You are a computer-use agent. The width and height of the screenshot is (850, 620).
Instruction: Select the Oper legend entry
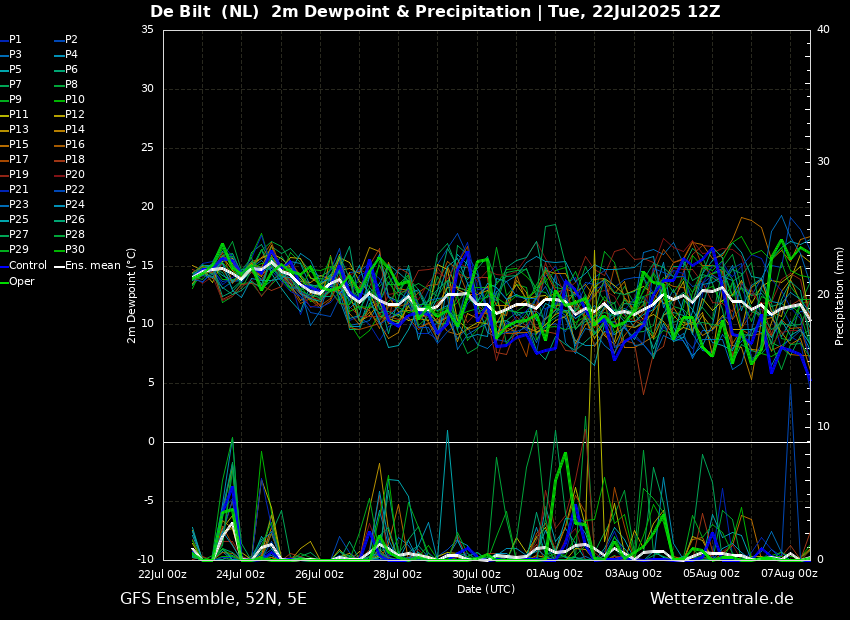pos(17,281)
